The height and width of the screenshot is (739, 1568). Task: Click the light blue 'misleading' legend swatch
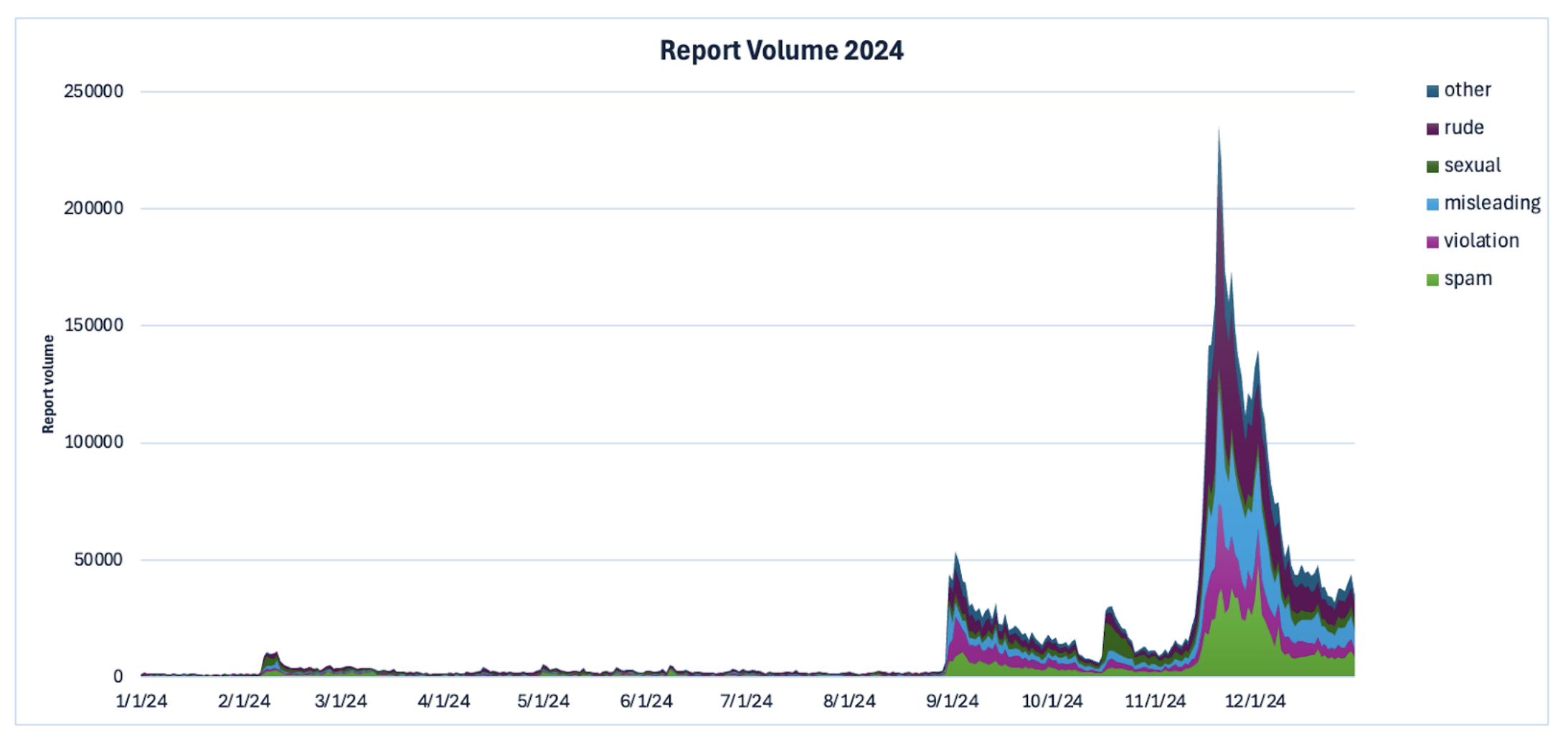point(1433,203)
